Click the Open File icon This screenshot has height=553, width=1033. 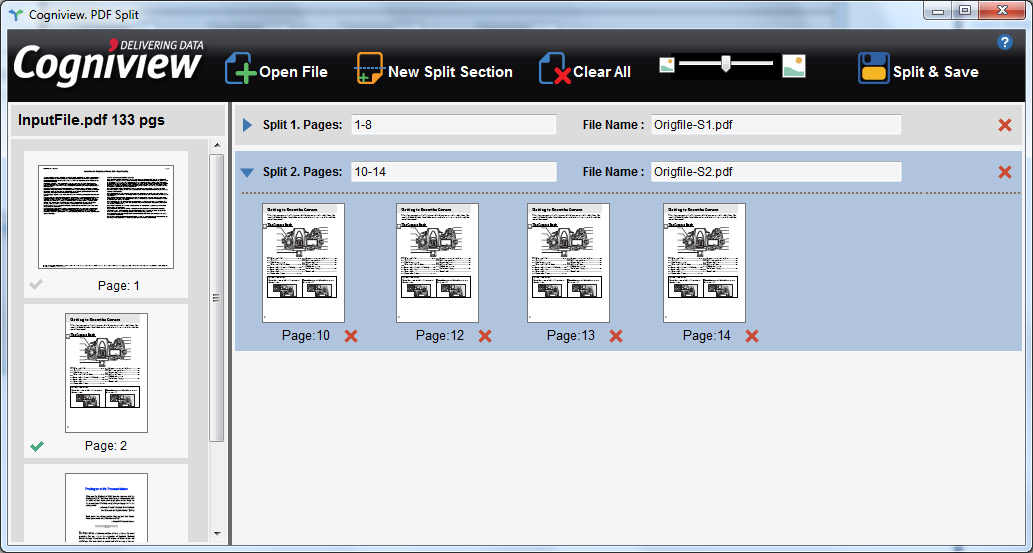pos(240,69)
